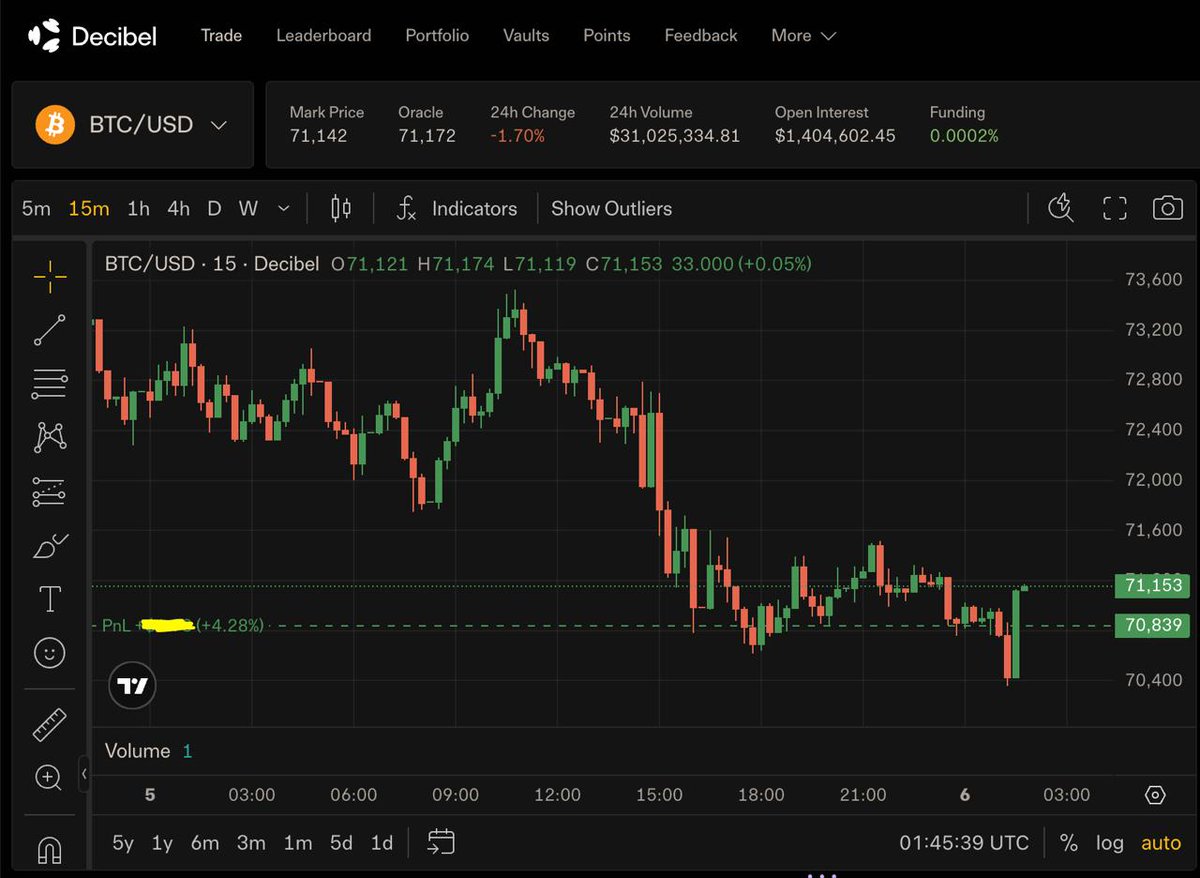Screen dimensions: 1200x878
Task: Toggle the magnet snap mode
Action: 49,849
